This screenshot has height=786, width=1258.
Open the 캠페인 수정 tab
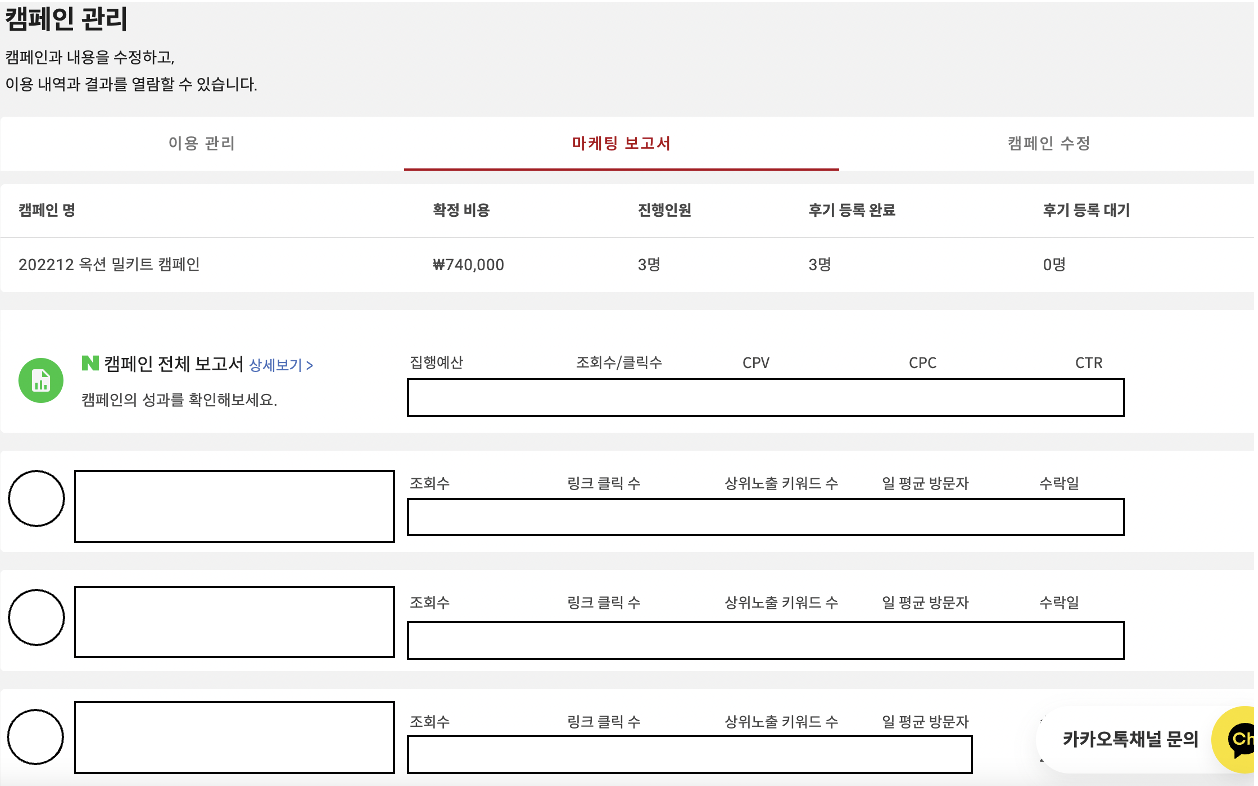1048,143
